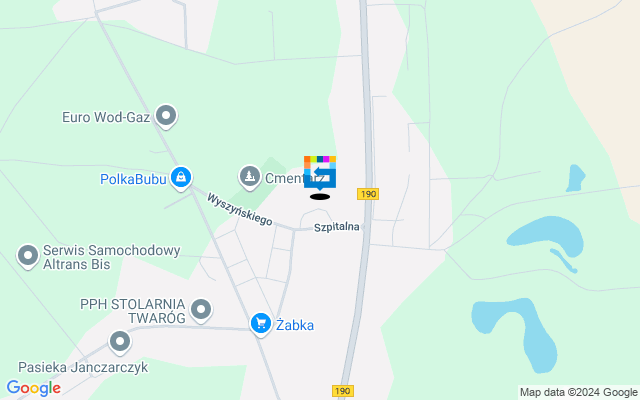Click the Pasieka Janczarczyk text label
This screenshot has width=640, height=400.
click(83, 367)
